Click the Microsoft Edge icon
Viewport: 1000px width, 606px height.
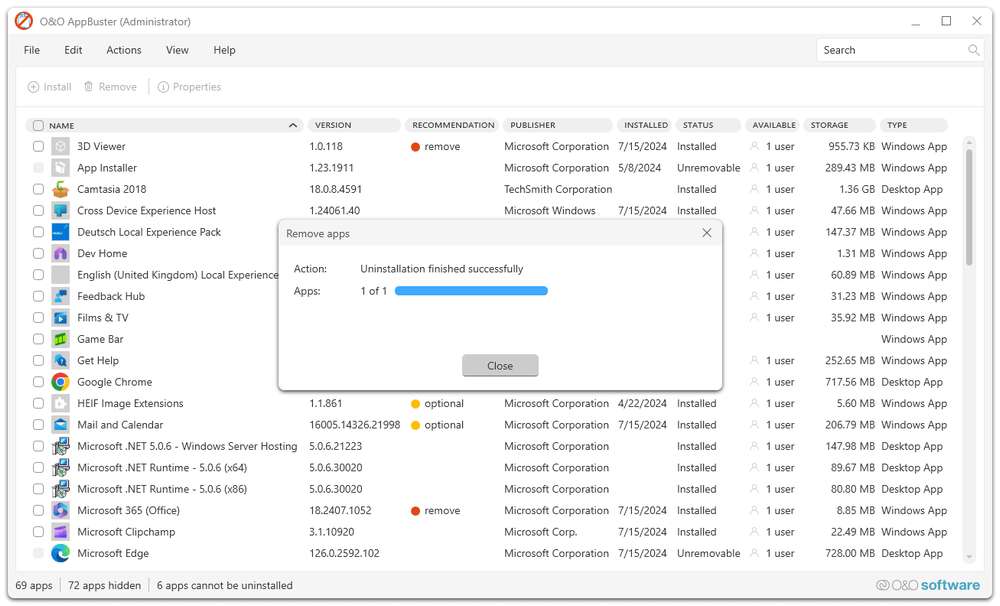[61, 553]
